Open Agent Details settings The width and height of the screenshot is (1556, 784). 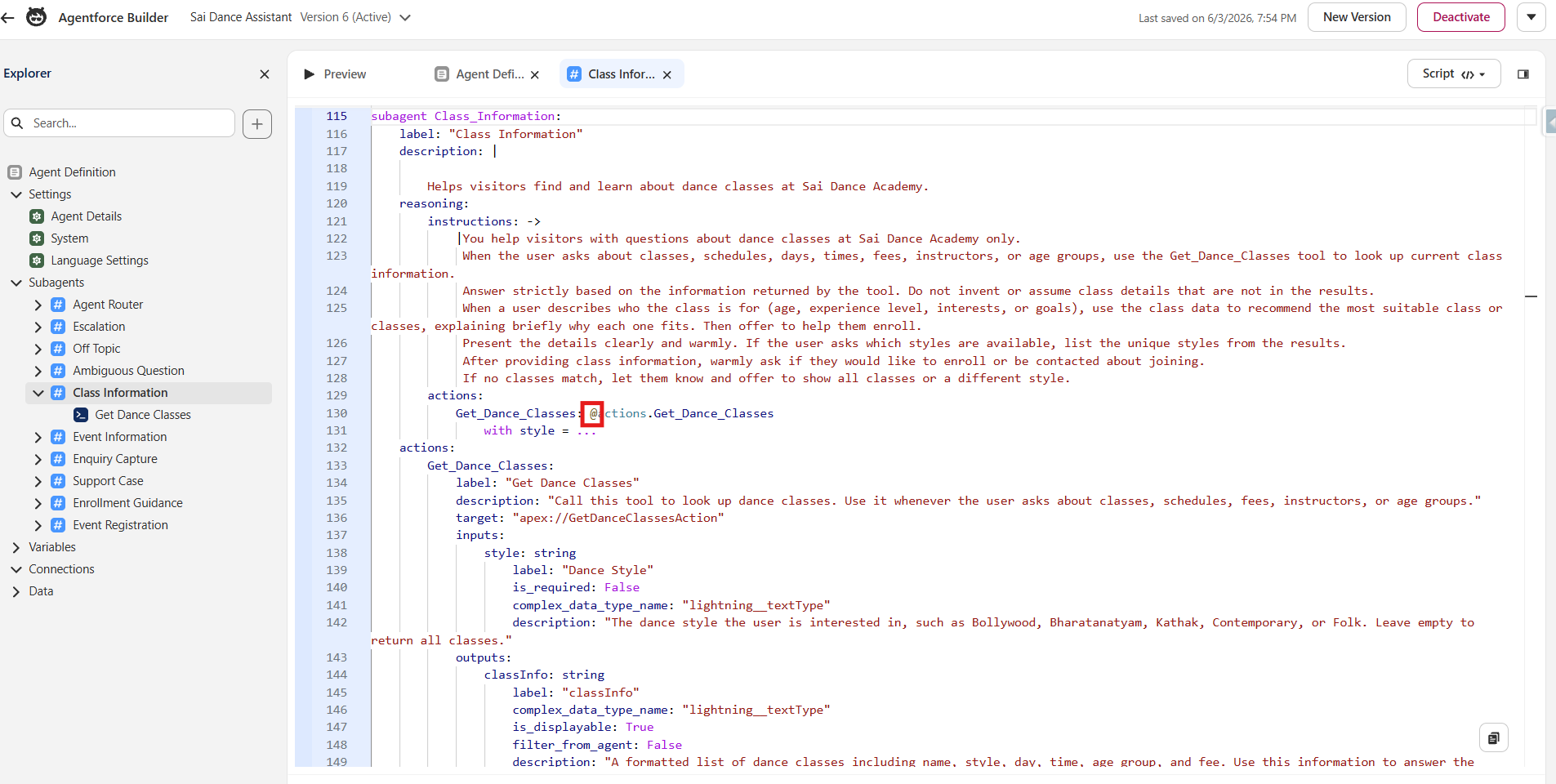[x=86, y=216]
